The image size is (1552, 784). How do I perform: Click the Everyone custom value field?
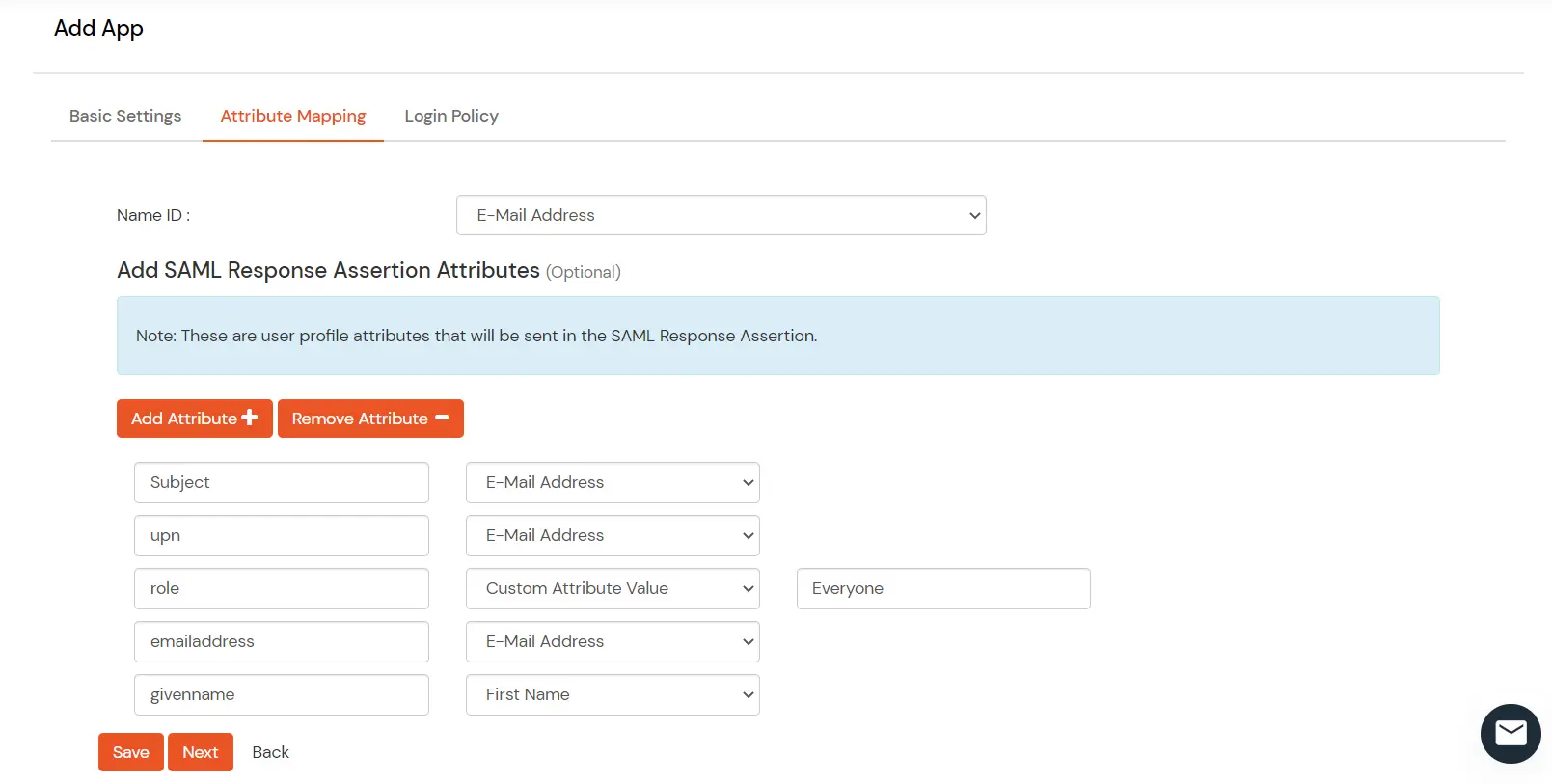click(x=943, y=588)
